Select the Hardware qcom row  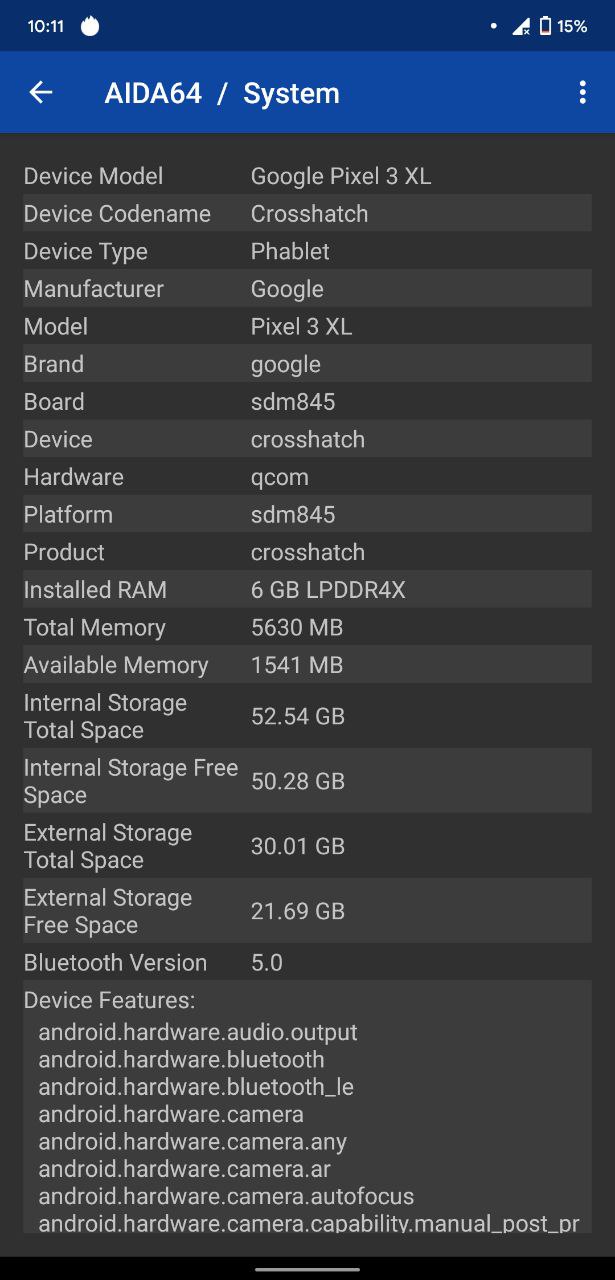pos(307,477)
